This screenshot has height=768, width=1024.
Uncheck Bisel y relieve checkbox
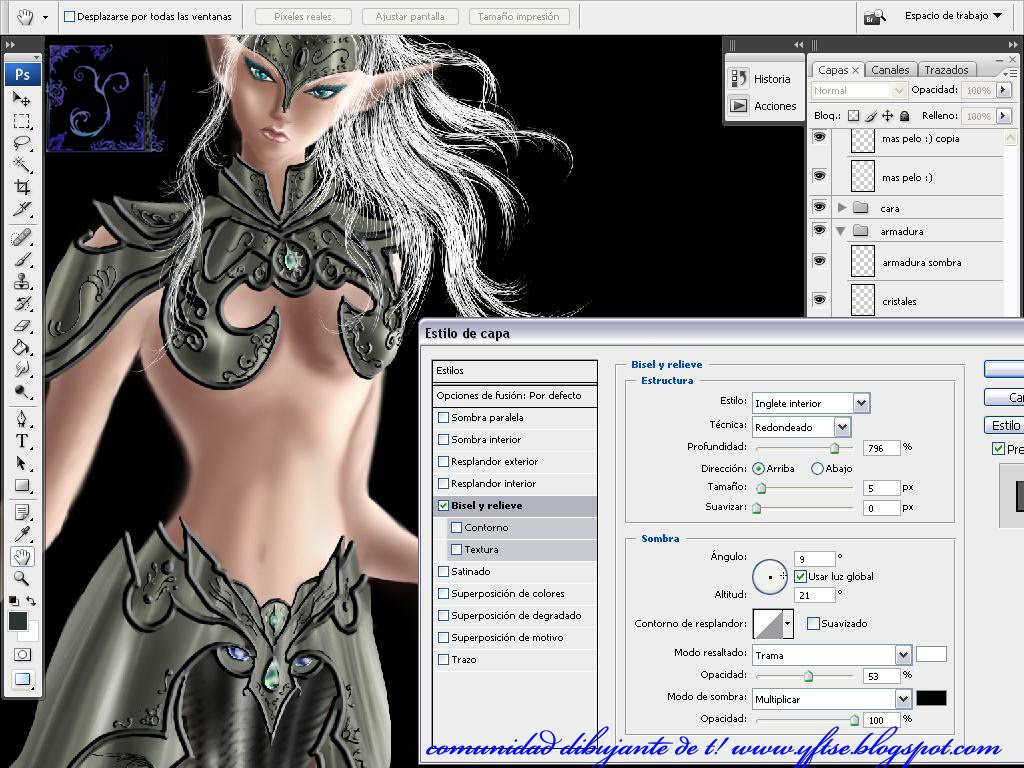[443, 505]
